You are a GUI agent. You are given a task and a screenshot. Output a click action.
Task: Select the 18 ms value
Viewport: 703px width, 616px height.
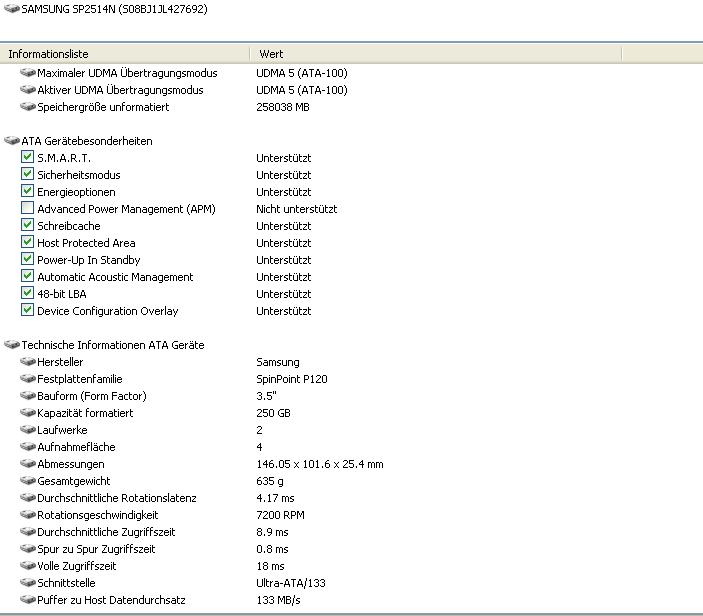pos(270,567)
